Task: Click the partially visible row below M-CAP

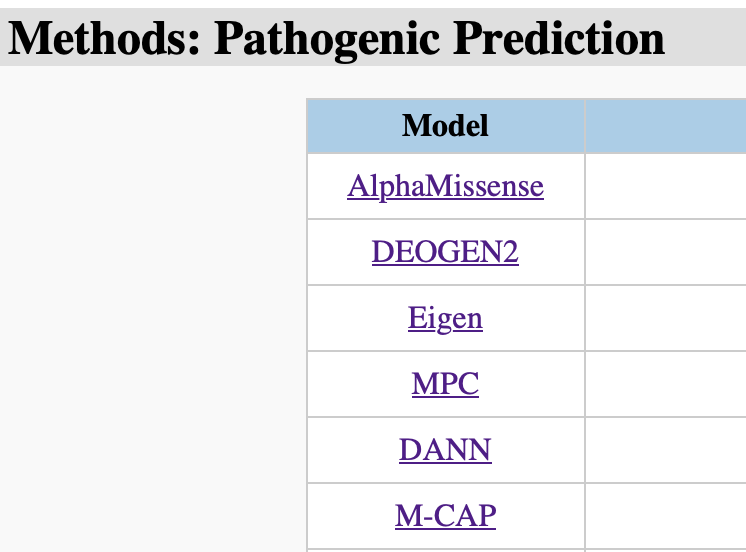Action: coord(445,550)
